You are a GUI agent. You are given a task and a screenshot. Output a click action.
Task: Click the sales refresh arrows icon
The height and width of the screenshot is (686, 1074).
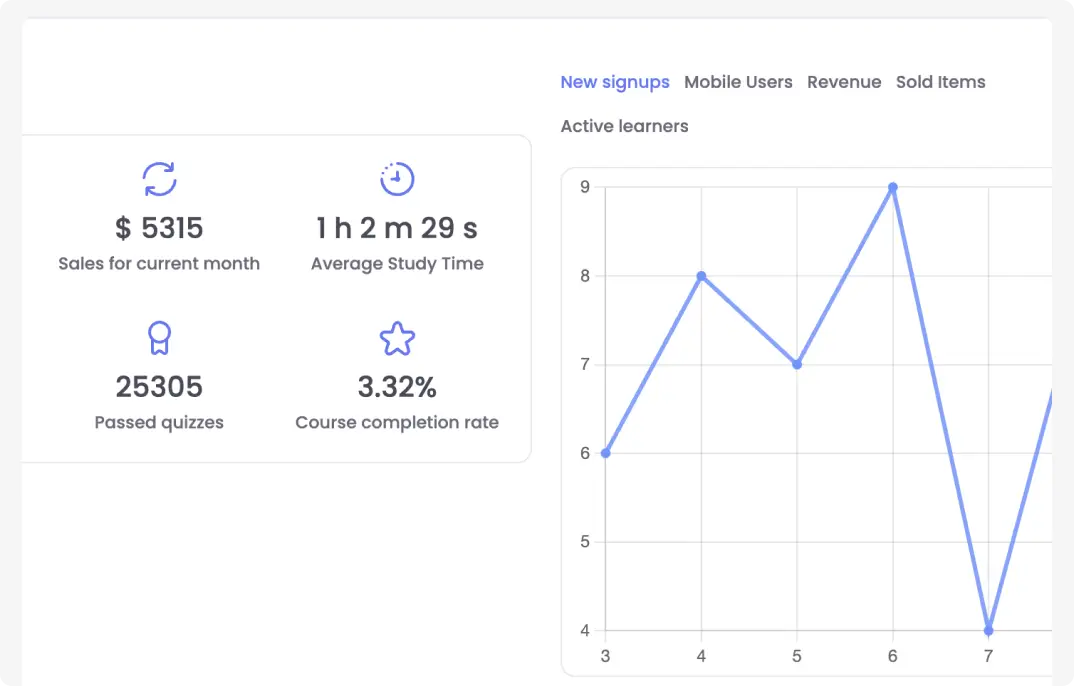click(160, 179)
